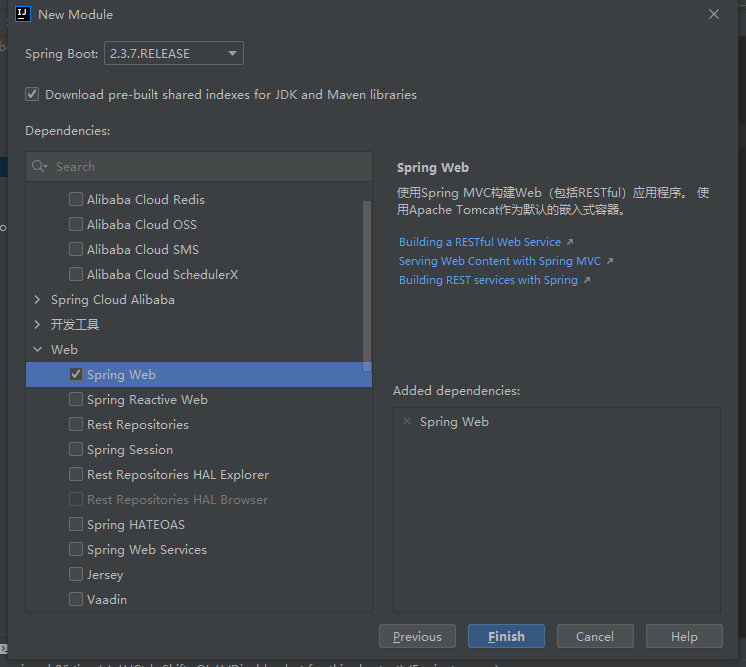
Task: Click the Spring HATEOAS label text
Action: click(x=136, y=525)
